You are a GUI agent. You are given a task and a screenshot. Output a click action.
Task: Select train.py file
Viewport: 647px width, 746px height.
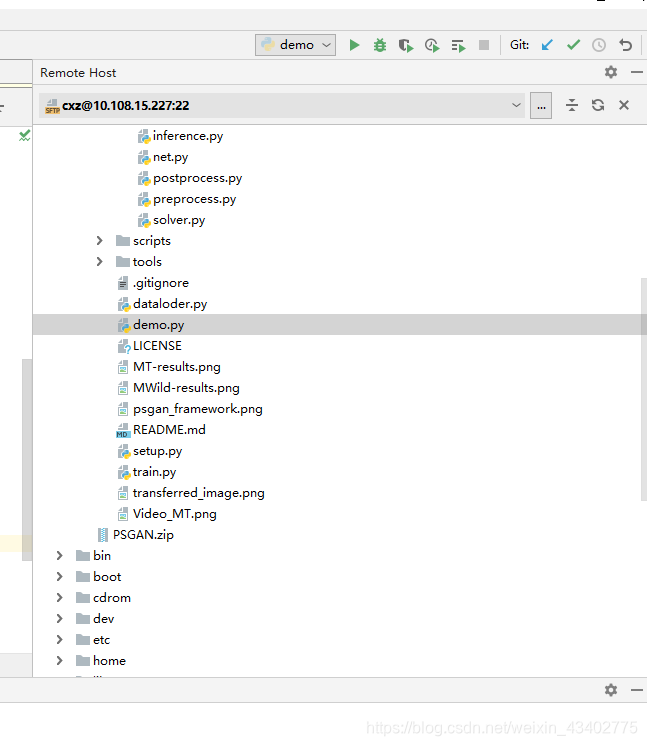147,472
